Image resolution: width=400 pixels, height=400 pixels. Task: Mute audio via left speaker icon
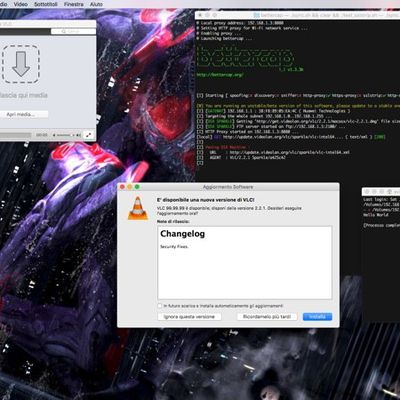[54, 135]
